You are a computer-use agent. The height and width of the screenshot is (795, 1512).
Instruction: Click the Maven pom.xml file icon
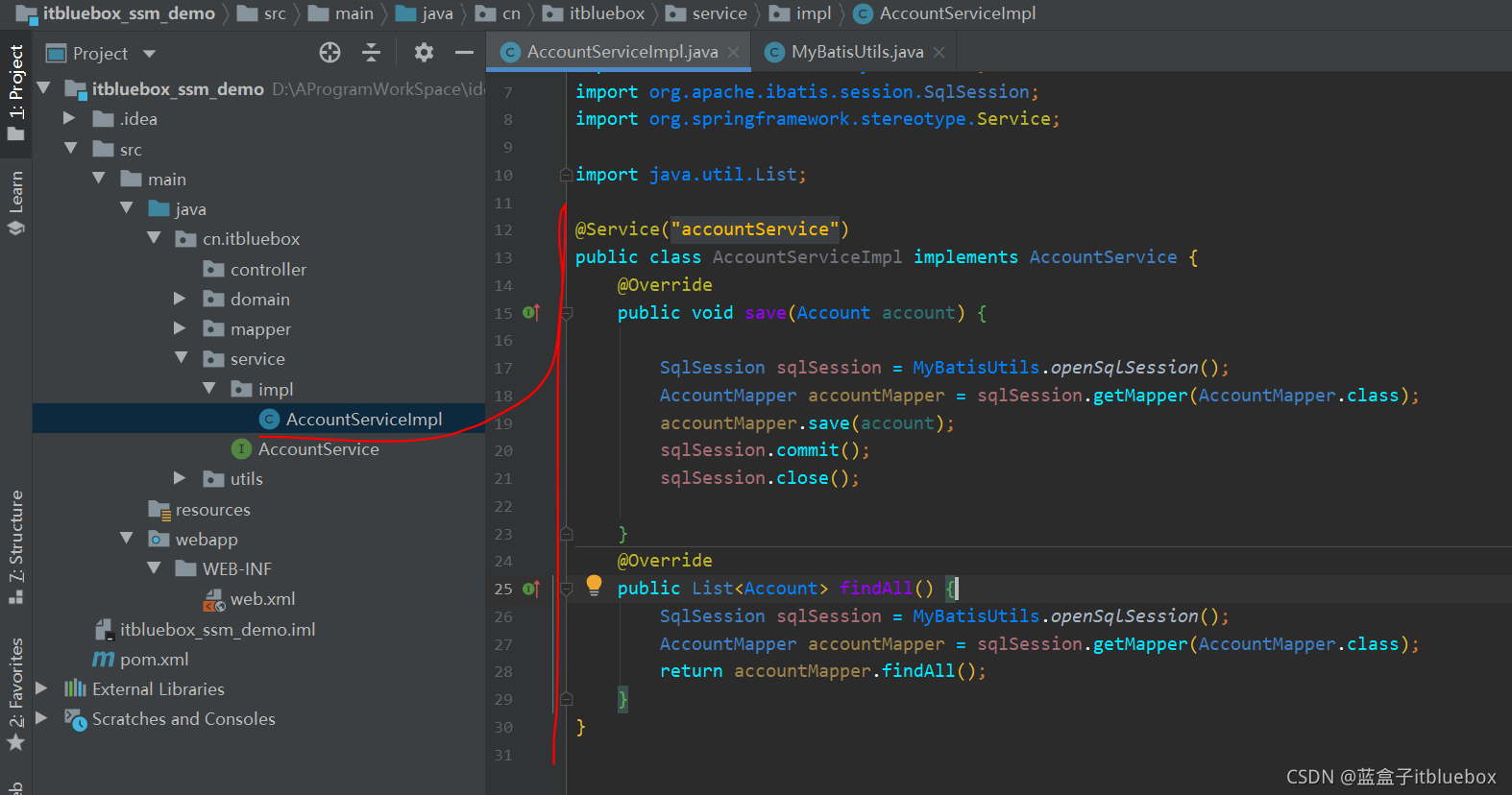103,660
